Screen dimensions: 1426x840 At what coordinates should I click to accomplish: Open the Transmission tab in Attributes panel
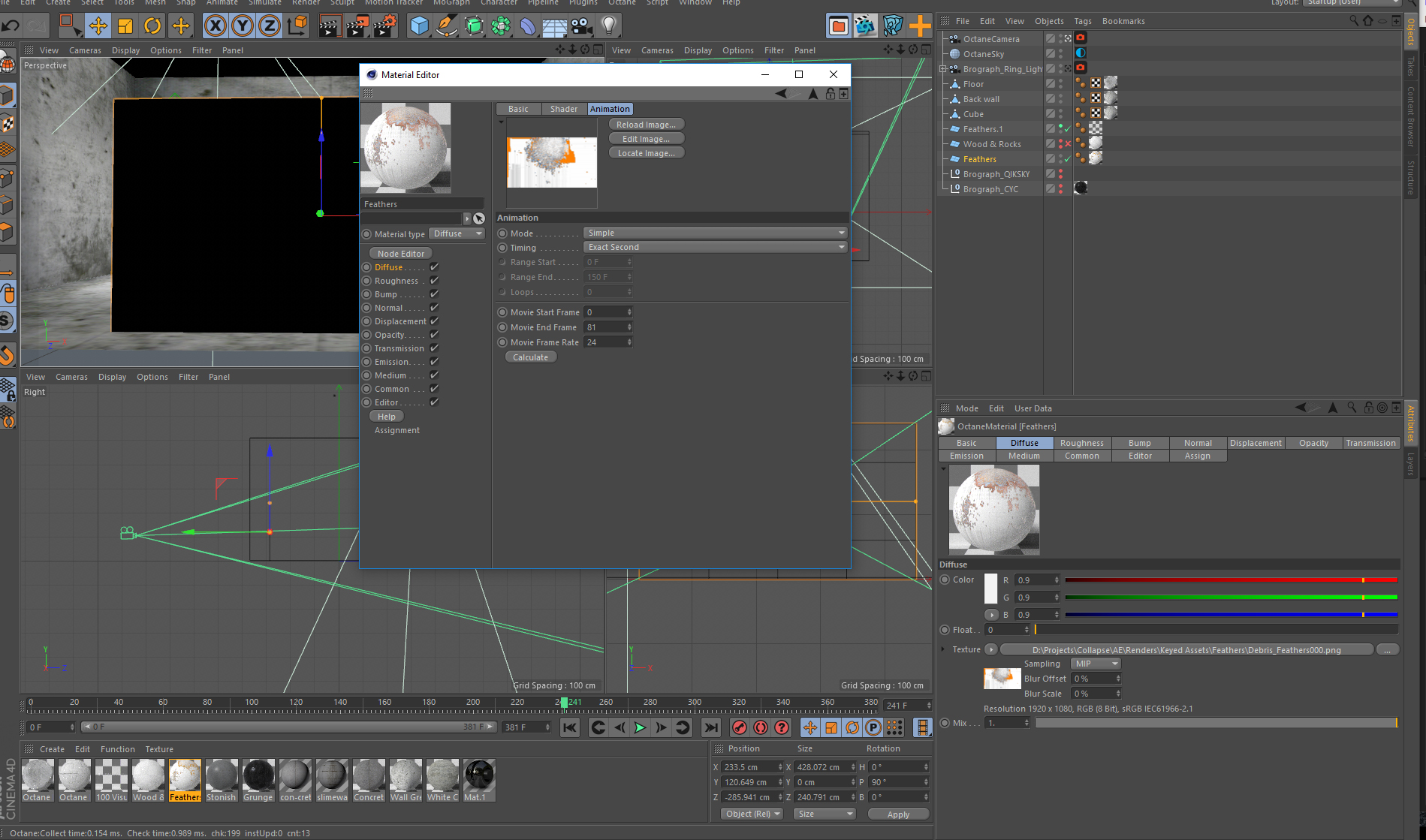(1370, 443)
